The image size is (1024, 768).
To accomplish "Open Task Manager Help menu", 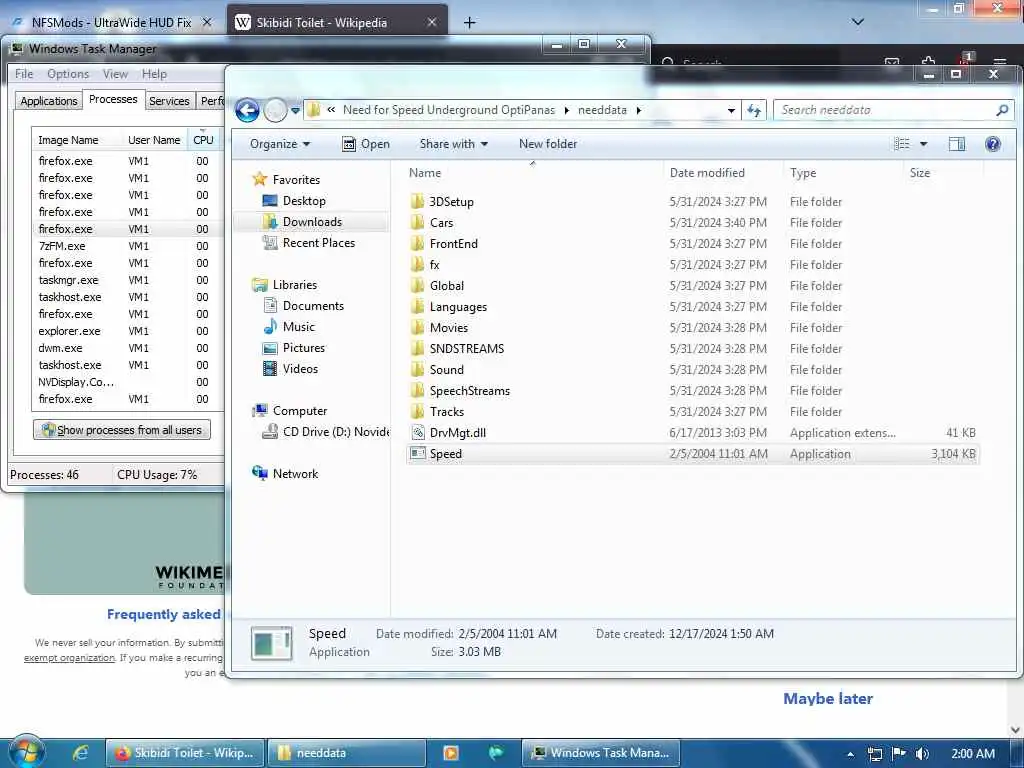I will tap(155, 74).
